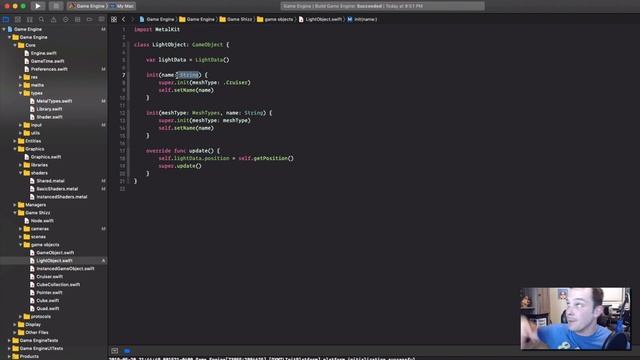Click line number 17 in the gutter

pos(122,151)
